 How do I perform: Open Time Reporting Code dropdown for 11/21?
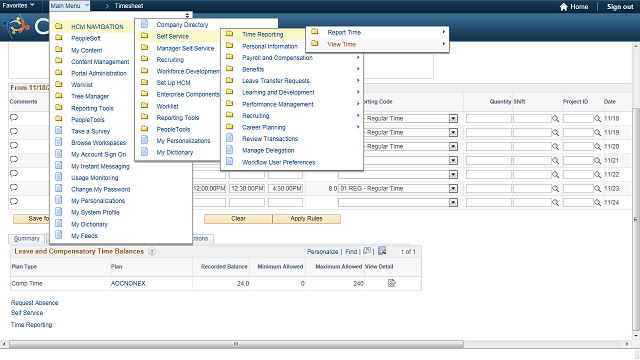pyautogui.click(x=453, y=160)
